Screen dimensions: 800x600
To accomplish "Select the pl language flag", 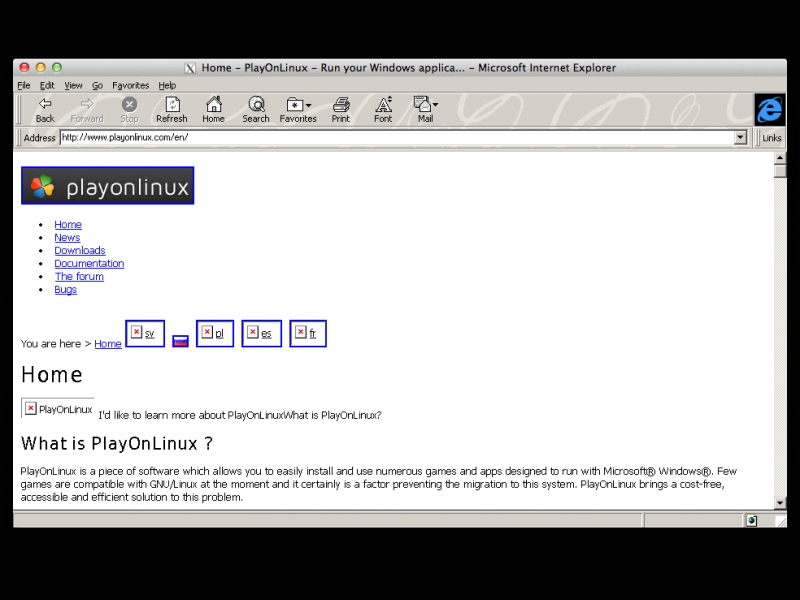I will coord(215,334).
